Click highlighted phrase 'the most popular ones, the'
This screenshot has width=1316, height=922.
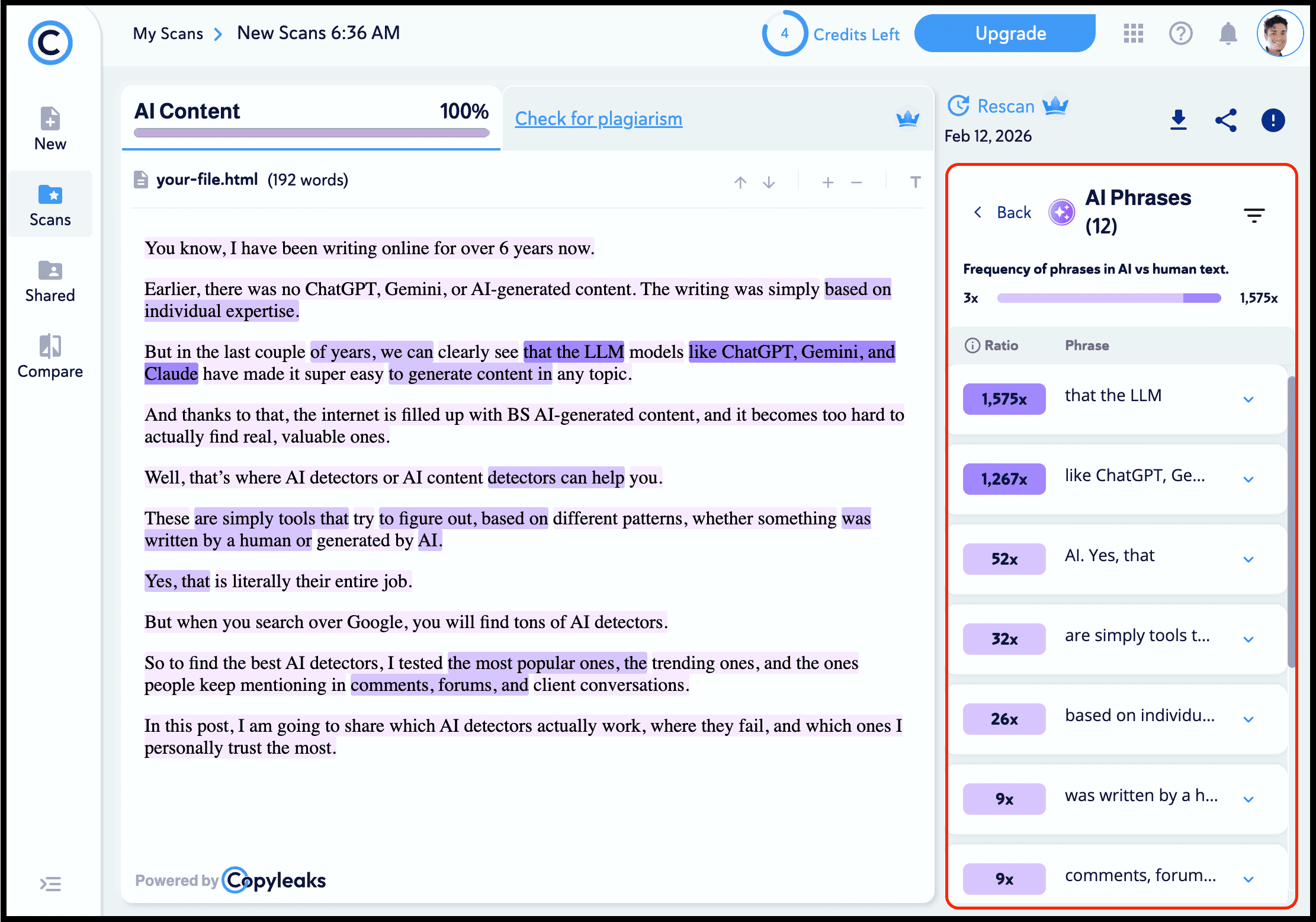547,663
